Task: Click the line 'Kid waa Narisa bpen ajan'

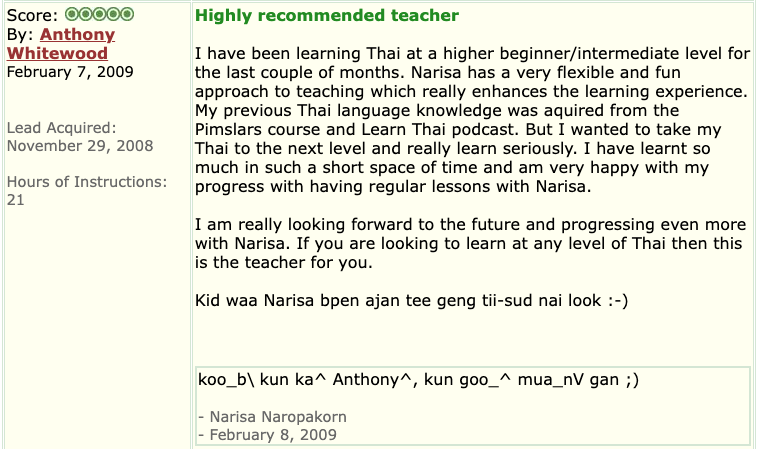Action: point(411,300)
